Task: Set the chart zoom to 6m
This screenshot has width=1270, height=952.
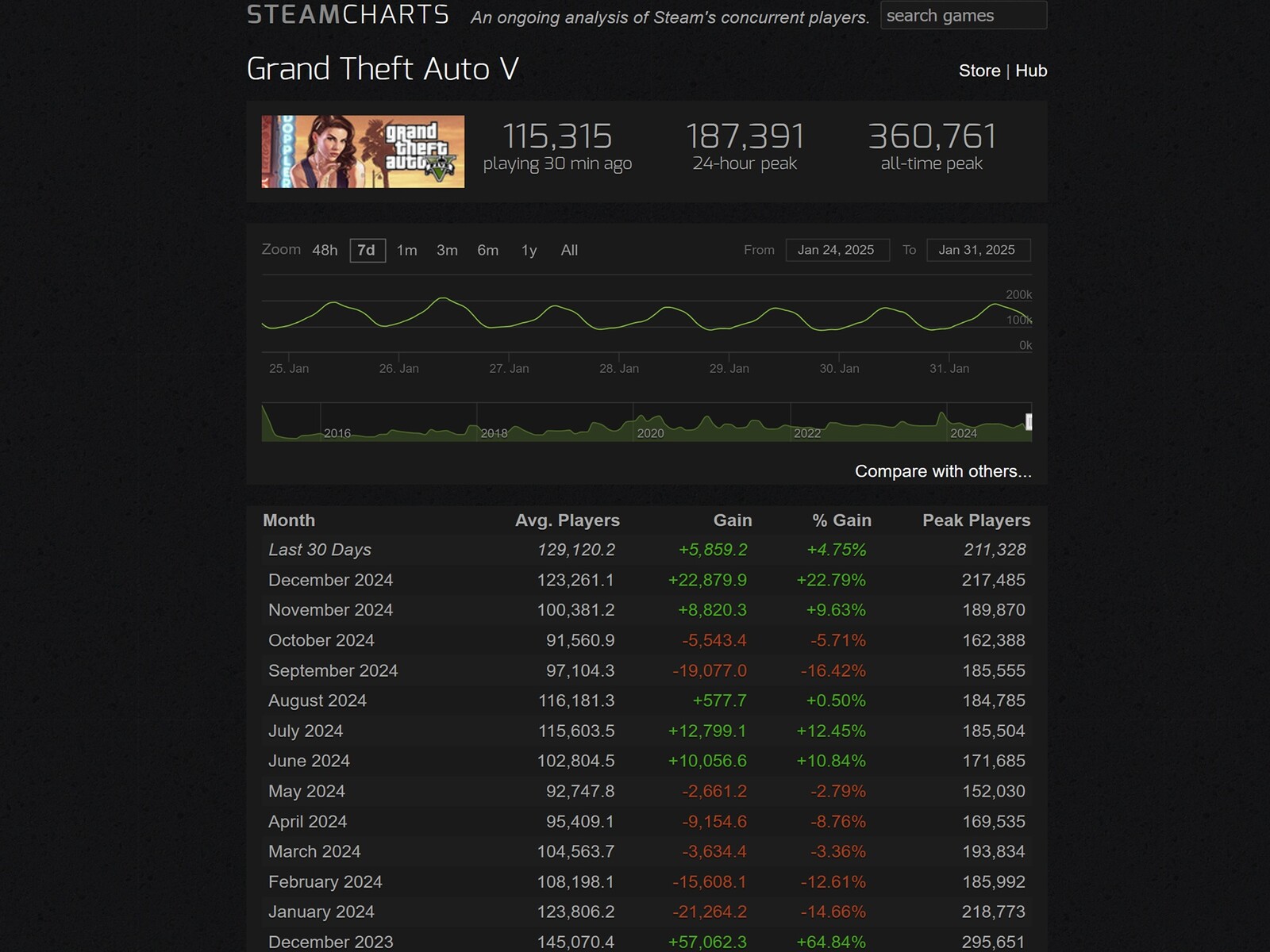Action: [x=488, y=250]
